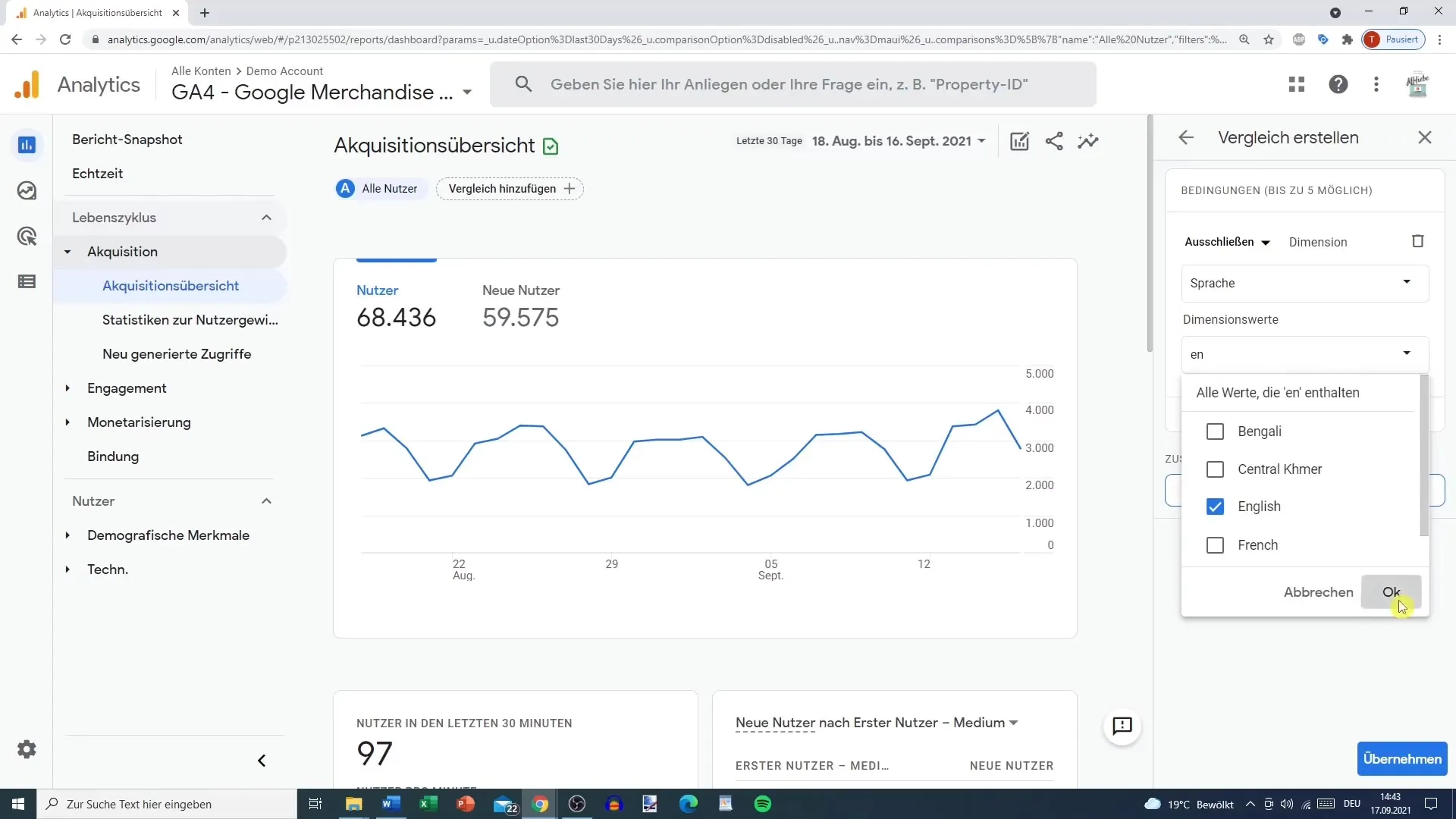Click the customize report pencil icon
The height and width of the screenshot is (819, 1456).
1019,141
